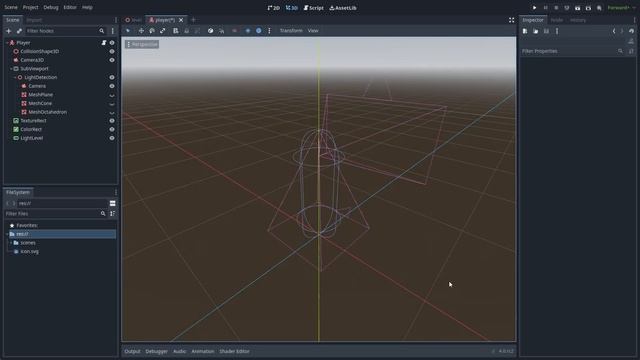Image resolution: width=640 pixels, height=360 pixels.
Task: Add a new scene tab with plus
Action: point(193,20)
